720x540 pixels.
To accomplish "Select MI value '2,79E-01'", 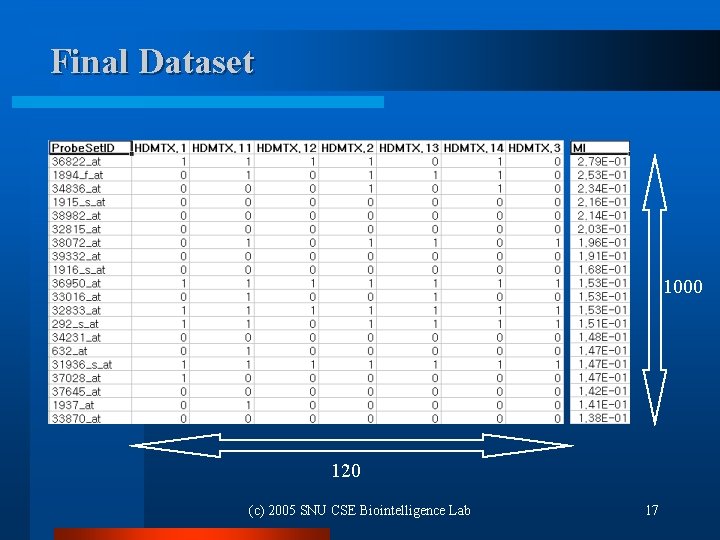I will (600, 162).
